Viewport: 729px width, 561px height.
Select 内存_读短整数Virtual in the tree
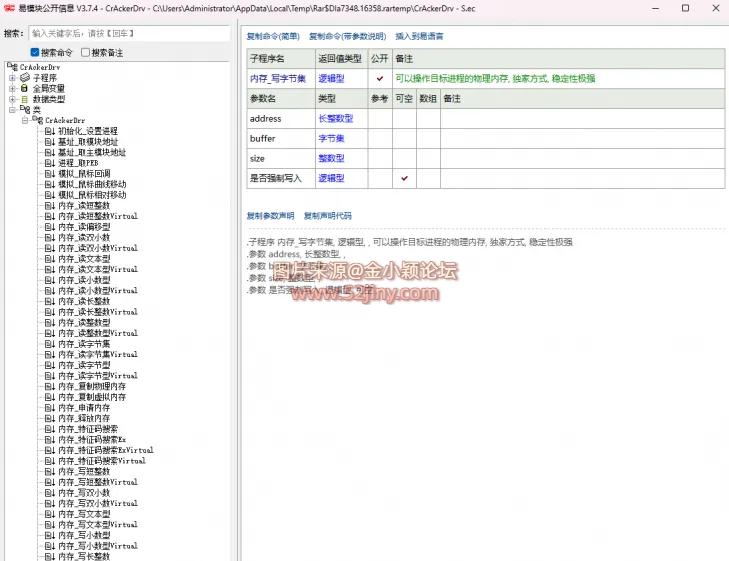98,217
